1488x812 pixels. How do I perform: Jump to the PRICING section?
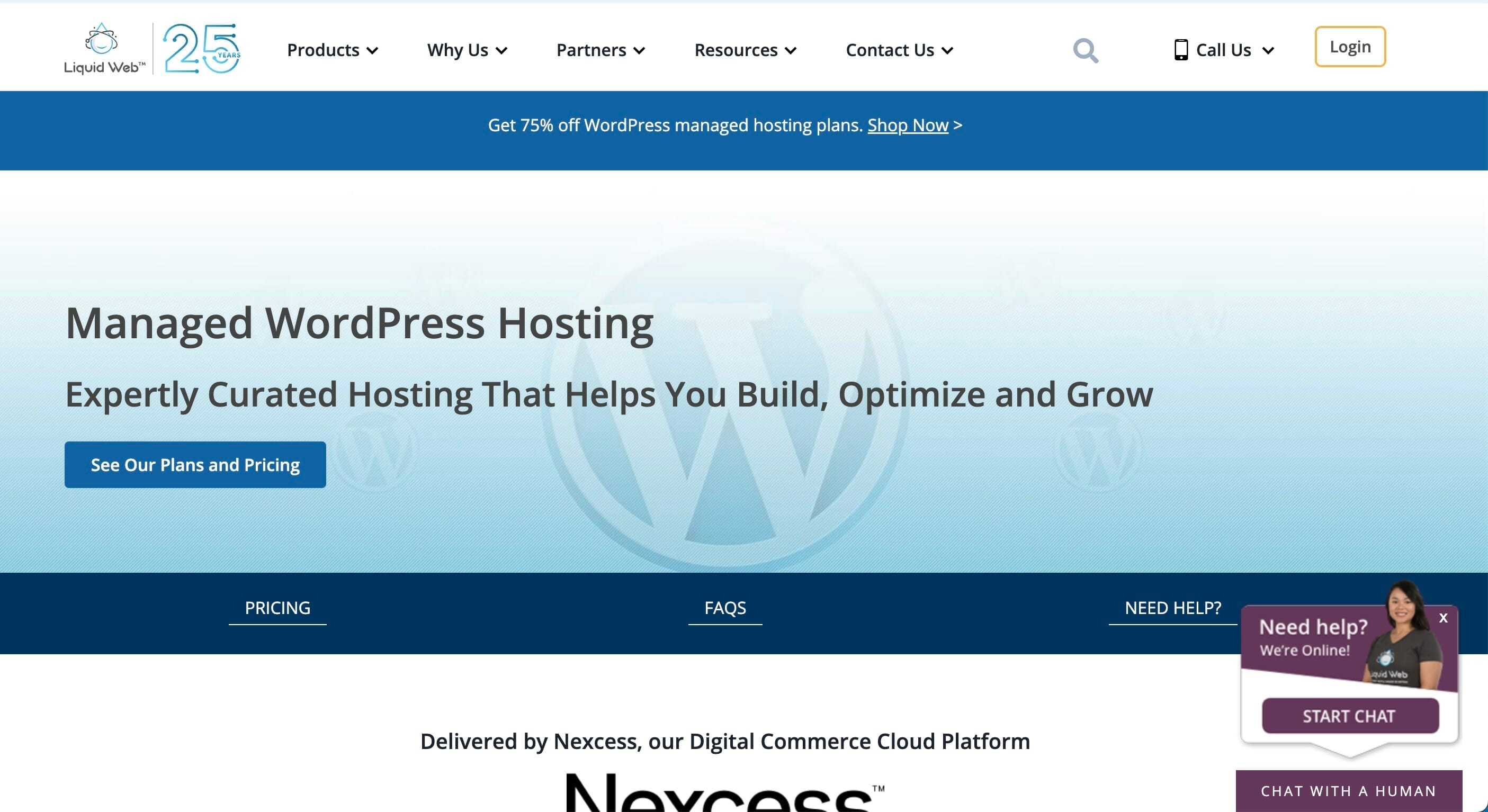click(277, 608)
